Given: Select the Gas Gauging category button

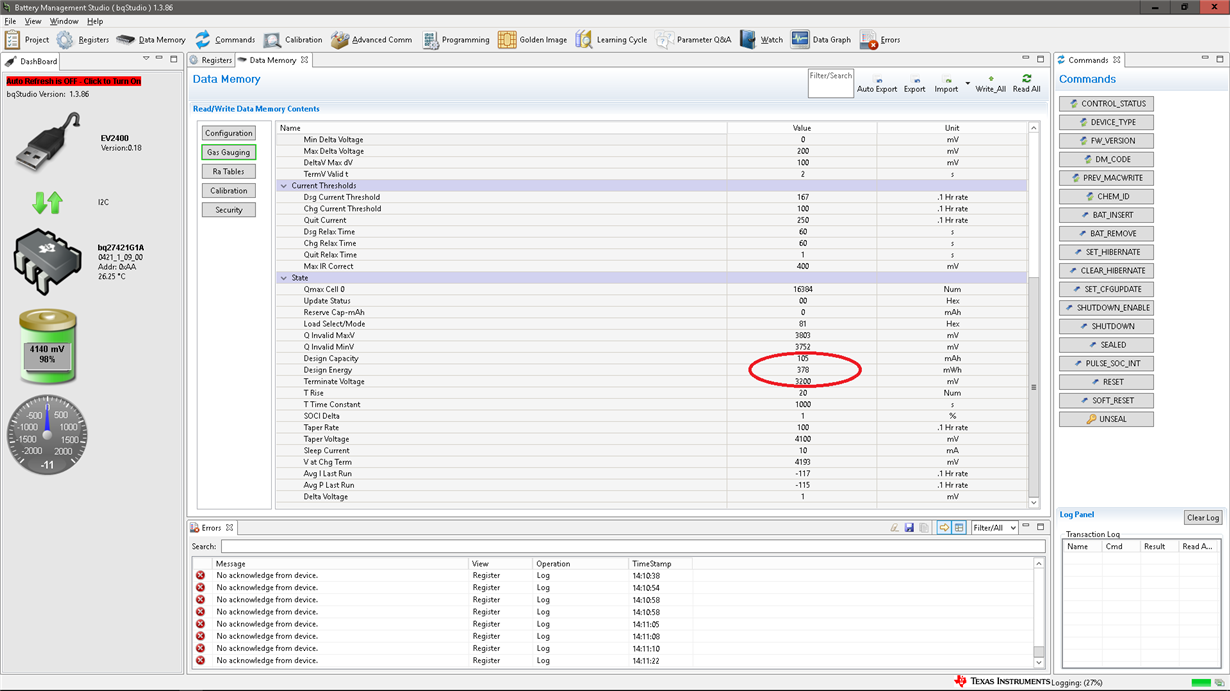Looking at the screenshot, I should tap(229, 153).
